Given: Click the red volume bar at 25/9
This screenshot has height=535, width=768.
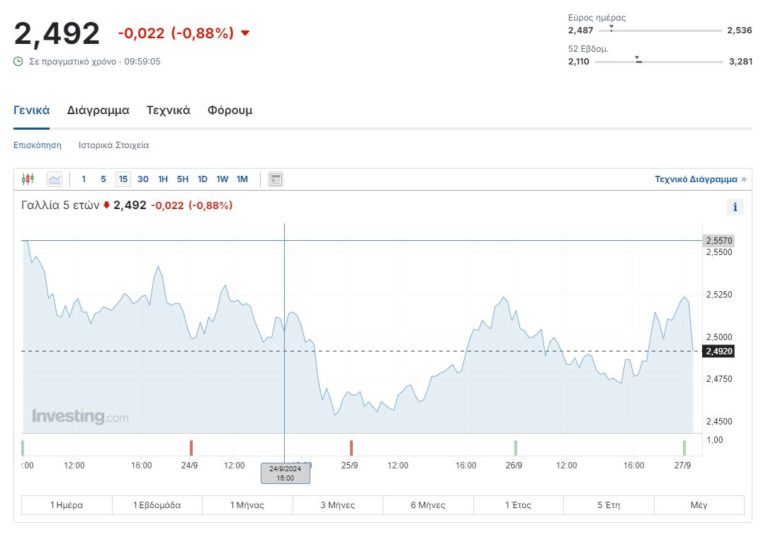Looking at the screenshot, I should (x=351, y=447).
